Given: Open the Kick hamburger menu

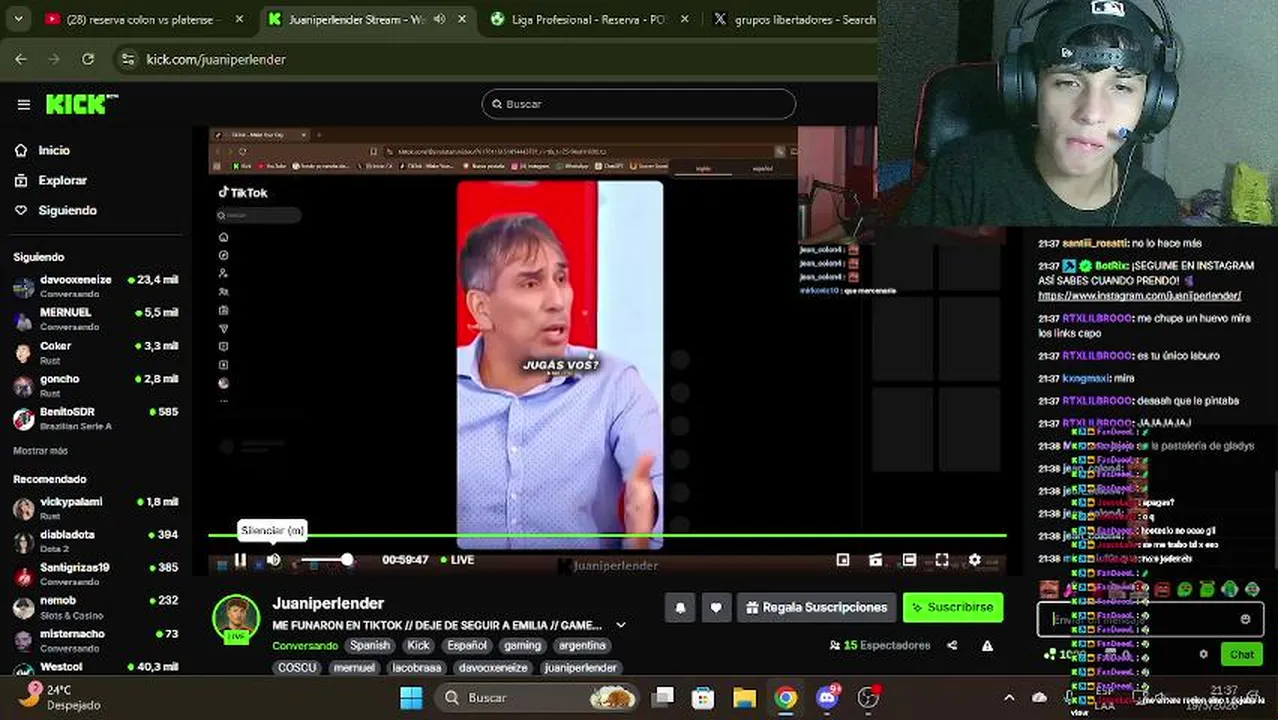Looking at the screenshot, I should (24, 104).
